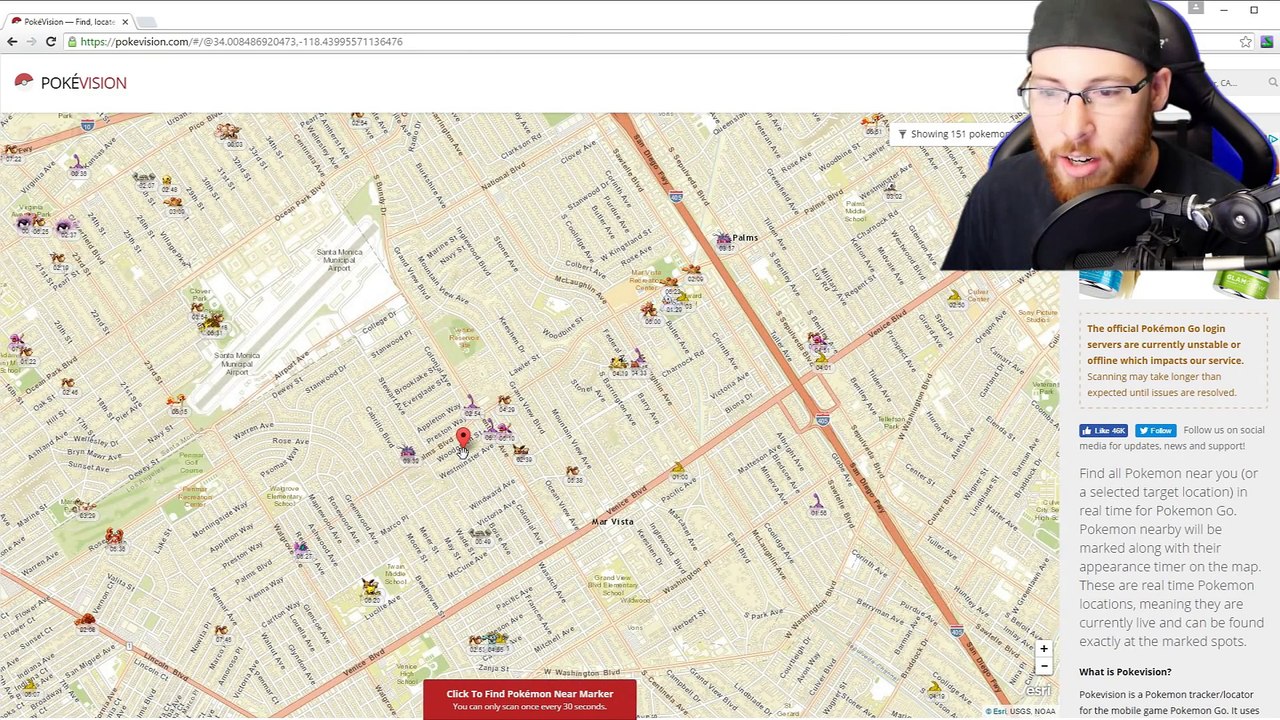Click the Pokémon with timer 04:29
The image size is (1280, 720).
click(505, 402)
